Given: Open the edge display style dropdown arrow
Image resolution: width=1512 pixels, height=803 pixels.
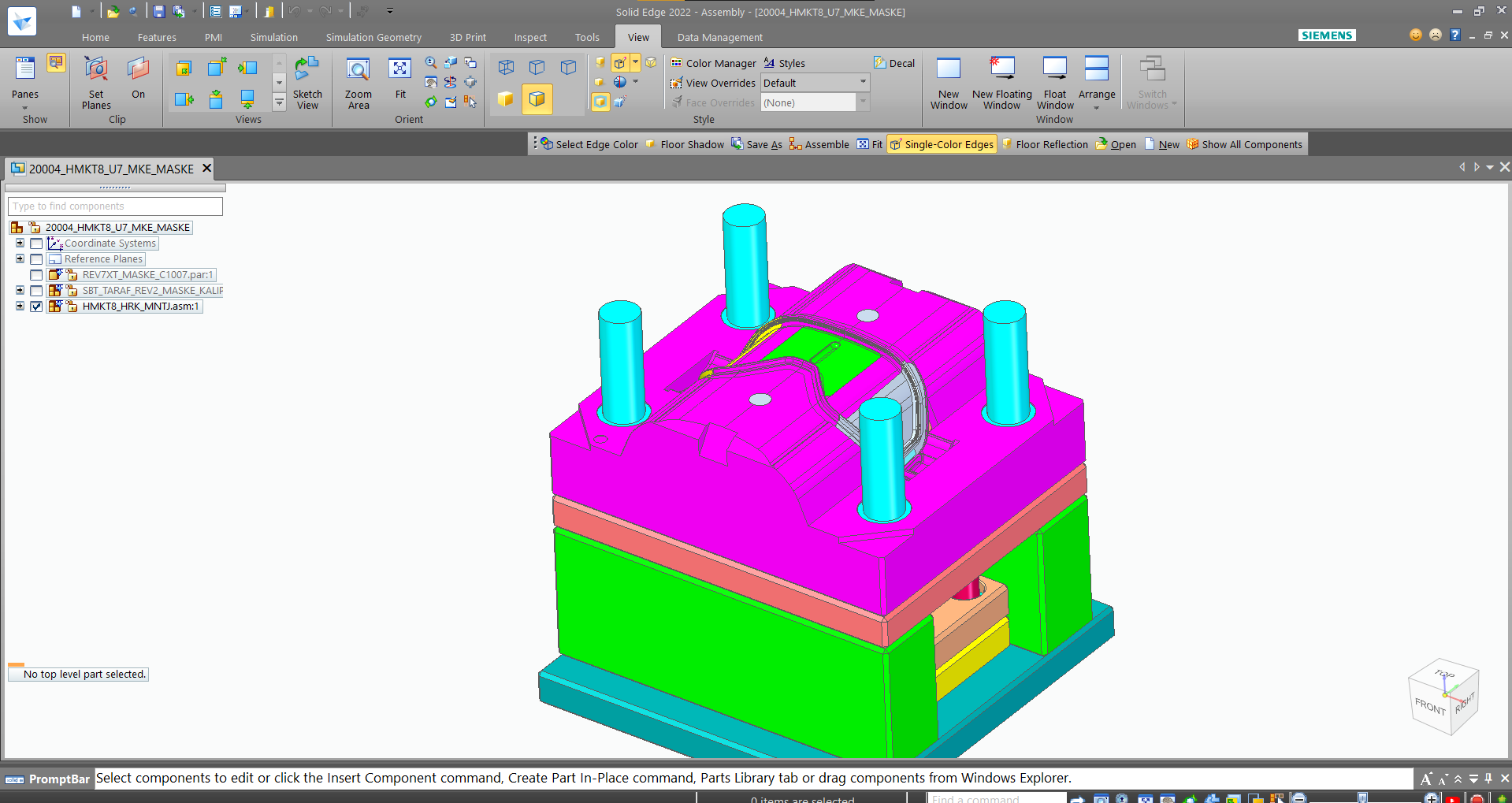Looking at the screenshot, I should pyautogui.click(x=635, y=62).
